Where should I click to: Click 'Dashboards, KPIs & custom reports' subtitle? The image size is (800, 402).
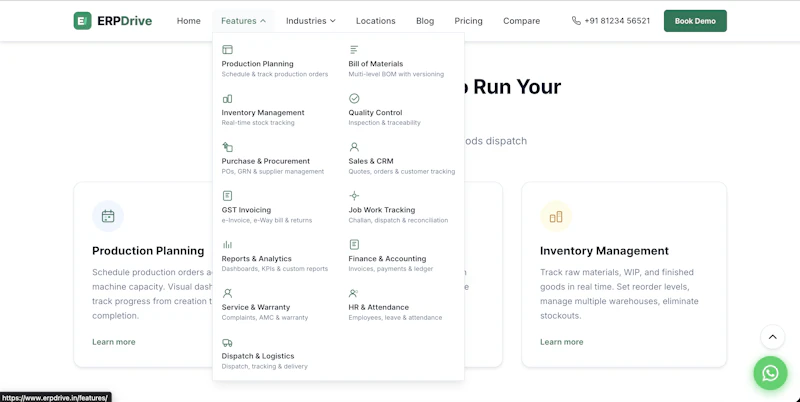tap(274, 269)
